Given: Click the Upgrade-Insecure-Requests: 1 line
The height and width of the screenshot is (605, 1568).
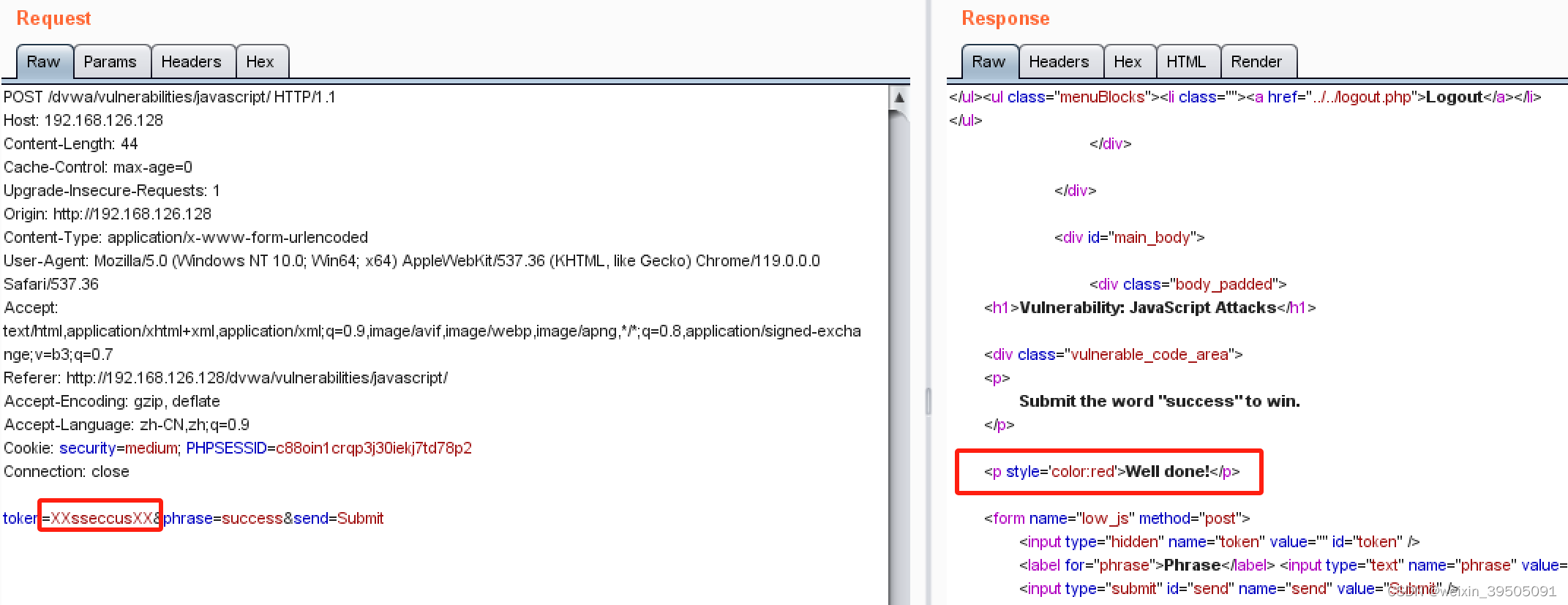Looking at the screenshot, I should tap(112, 191).
